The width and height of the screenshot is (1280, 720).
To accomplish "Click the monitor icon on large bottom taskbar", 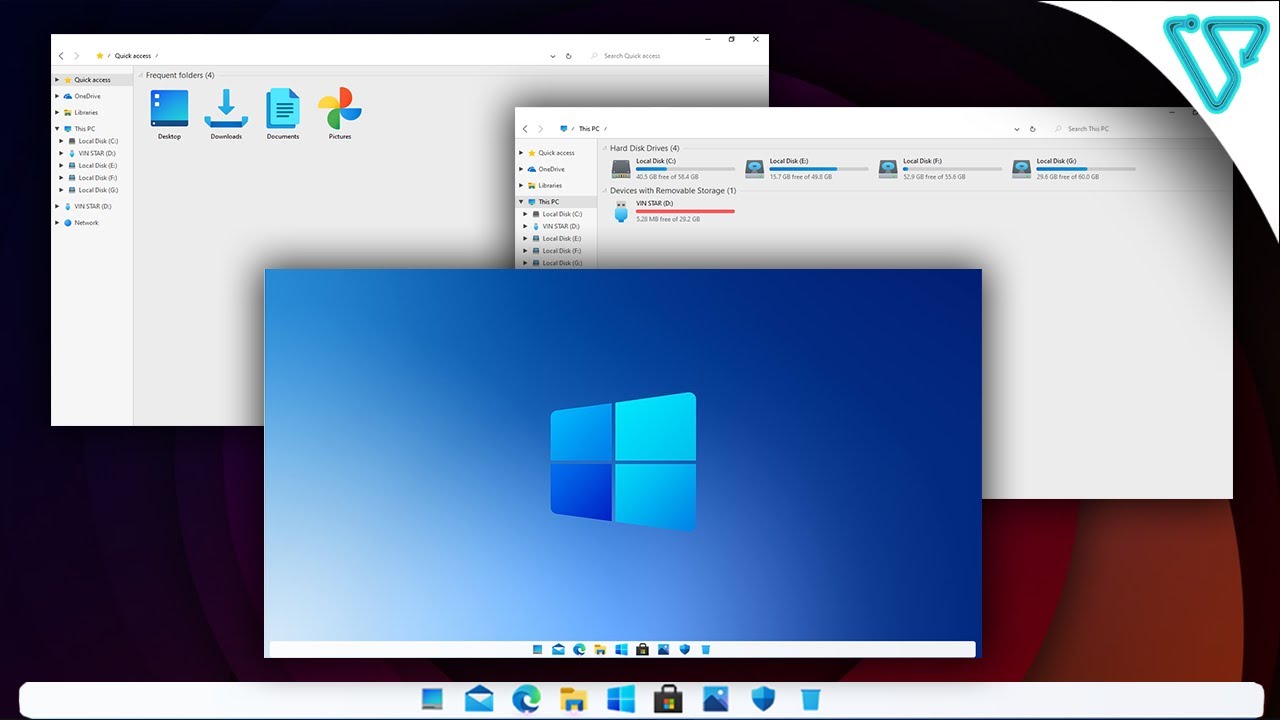I will pyautogui.click(x=432, y=699).
